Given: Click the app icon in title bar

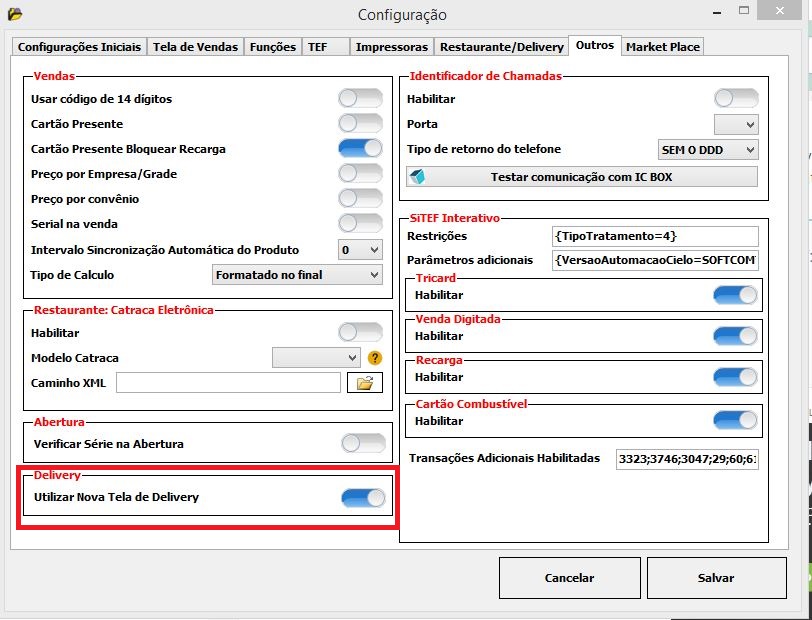Looking at the screenshot, I should pos(14,14).
